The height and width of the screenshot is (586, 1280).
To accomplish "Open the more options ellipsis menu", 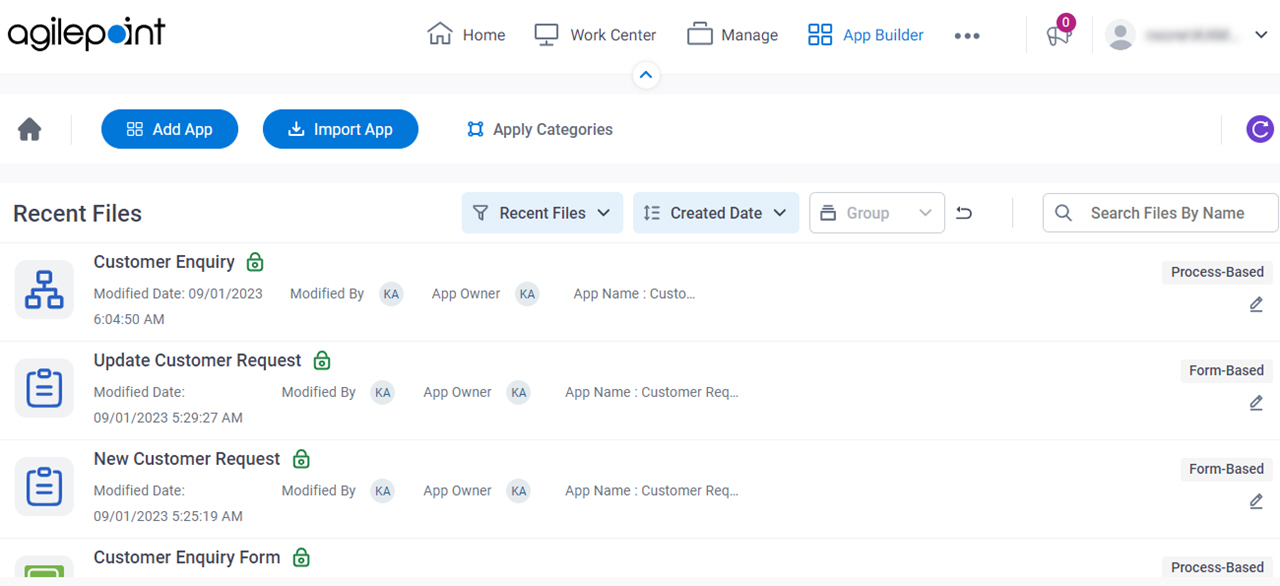I will (x=967, y=35).
